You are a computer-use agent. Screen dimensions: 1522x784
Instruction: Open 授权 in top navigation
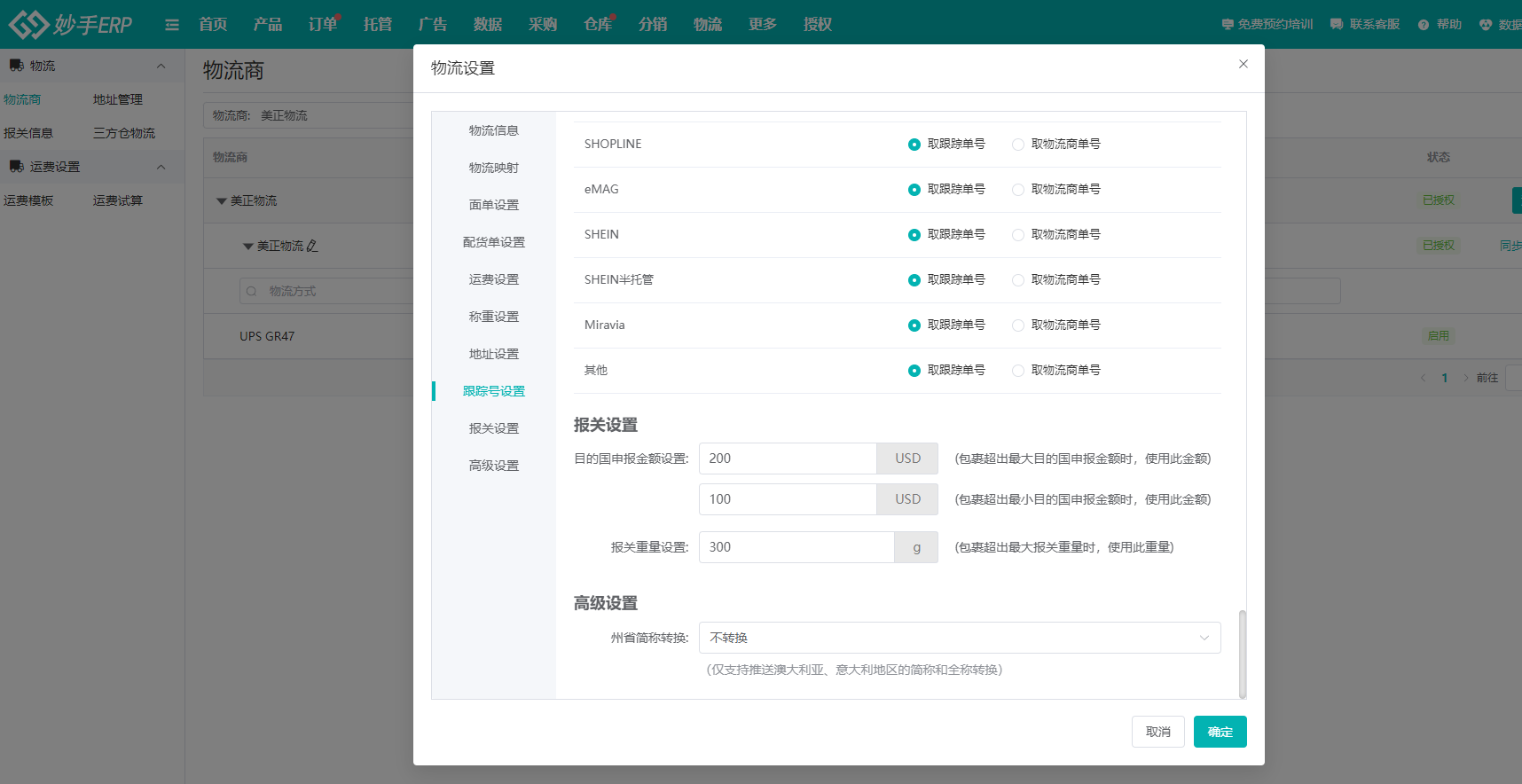pyautogui.click(x=818, y=24)
